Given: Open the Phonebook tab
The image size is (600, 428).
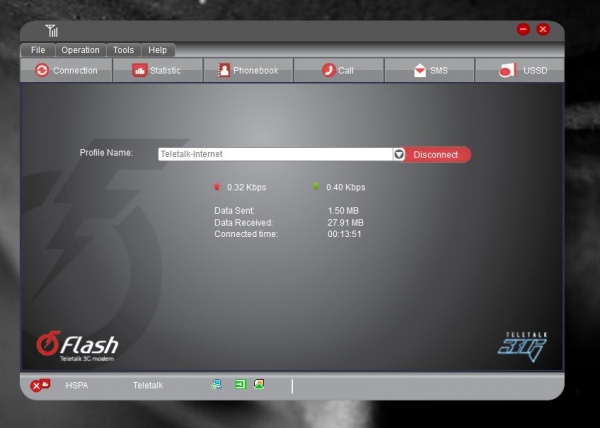Looking at the screenshot, I should tap(248, 70).
